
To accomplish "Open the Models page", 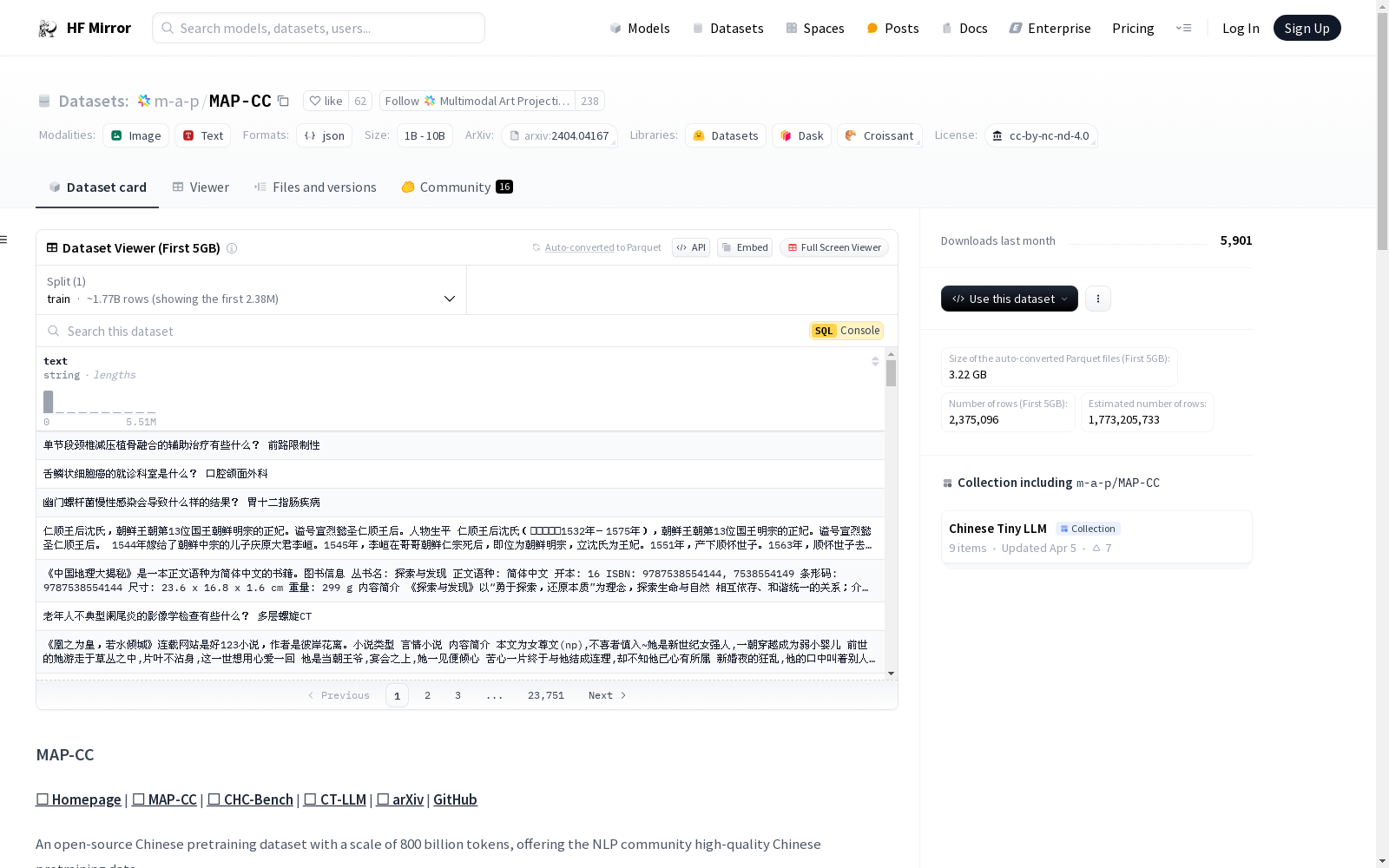I will [640, 28].
